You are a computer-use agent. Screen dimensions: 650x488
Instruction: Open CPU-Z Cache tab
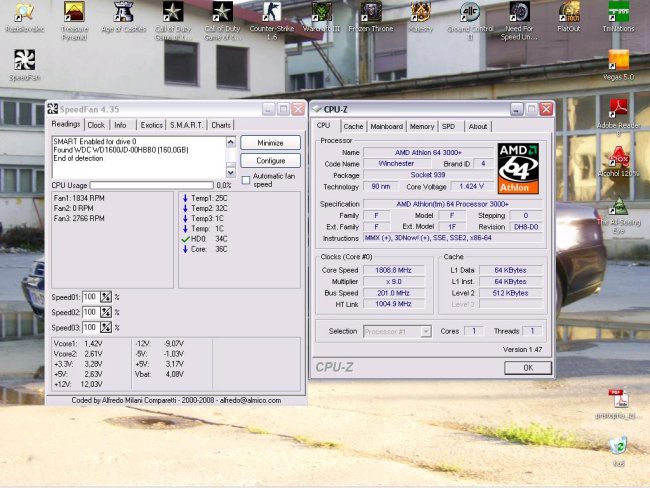(353, 126)
